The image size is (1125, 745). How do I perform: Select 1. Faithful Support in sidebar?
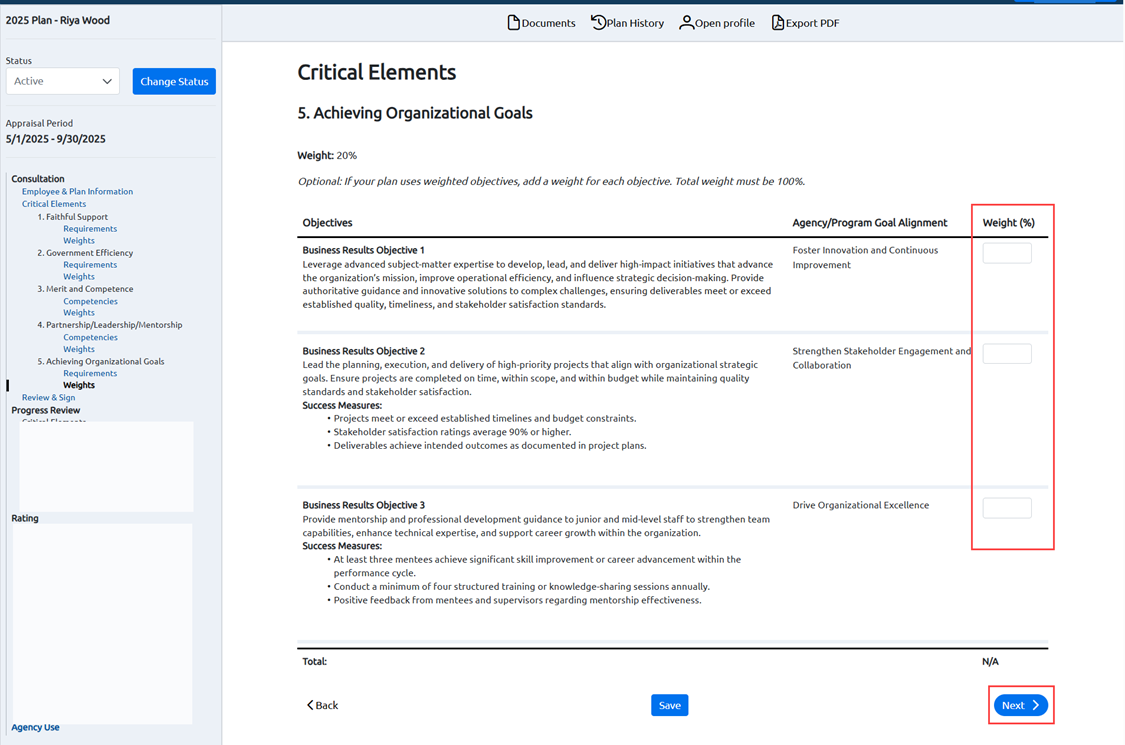pyautogui.click(x=72, y=217)
